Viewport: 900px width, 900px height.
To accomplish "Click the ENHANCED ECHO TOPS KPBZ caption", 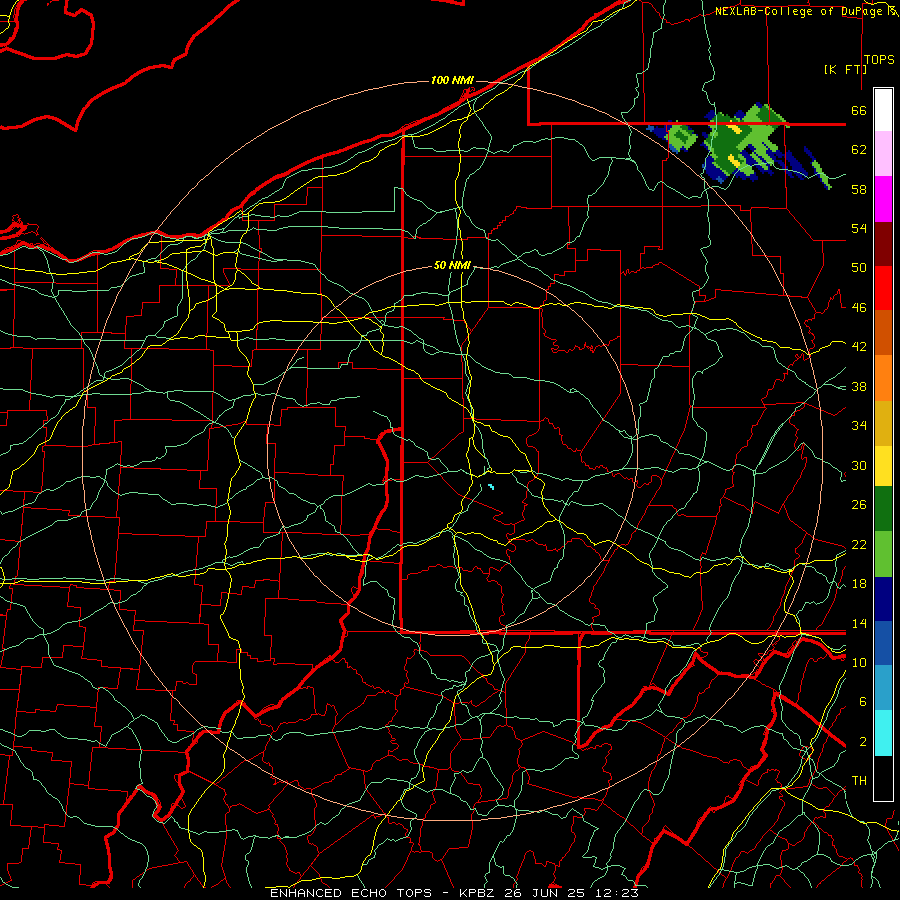I will [454, 893].
